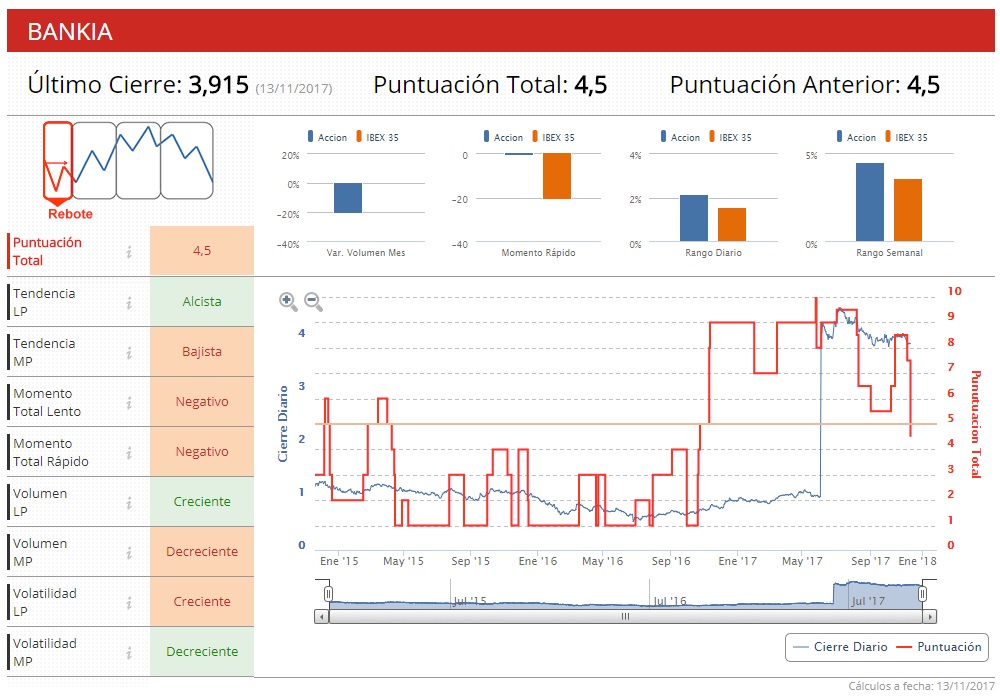Click the Ene '17 axis label
The height and width of the screenshot is (700, 1000).
(737, 561)
